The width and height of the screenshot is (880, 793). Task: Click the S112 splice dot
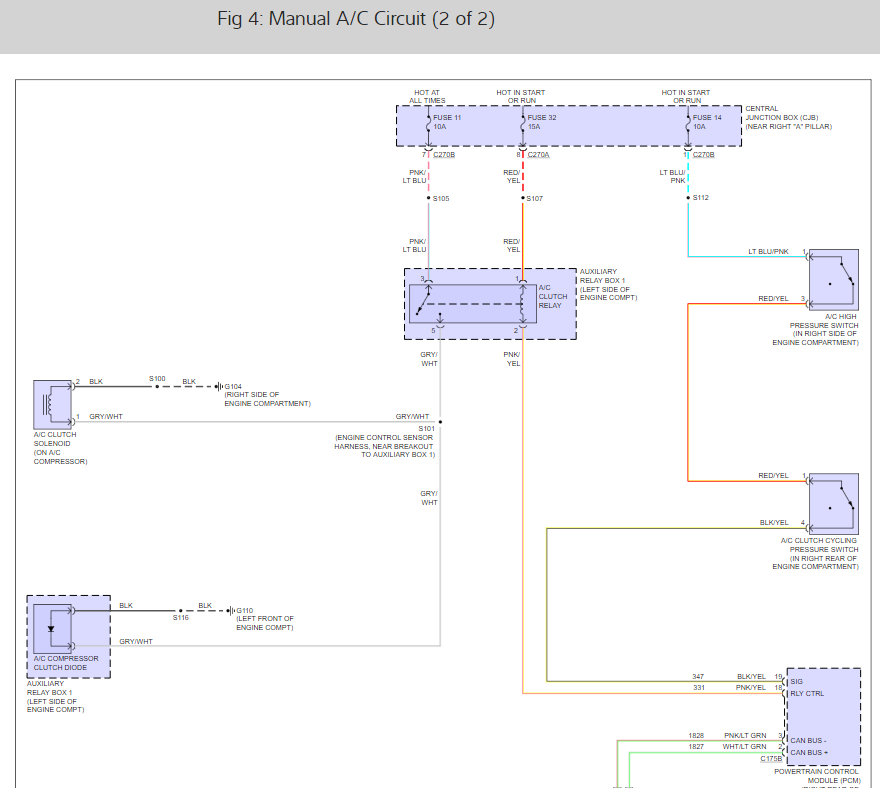click(x=688, y=198)
